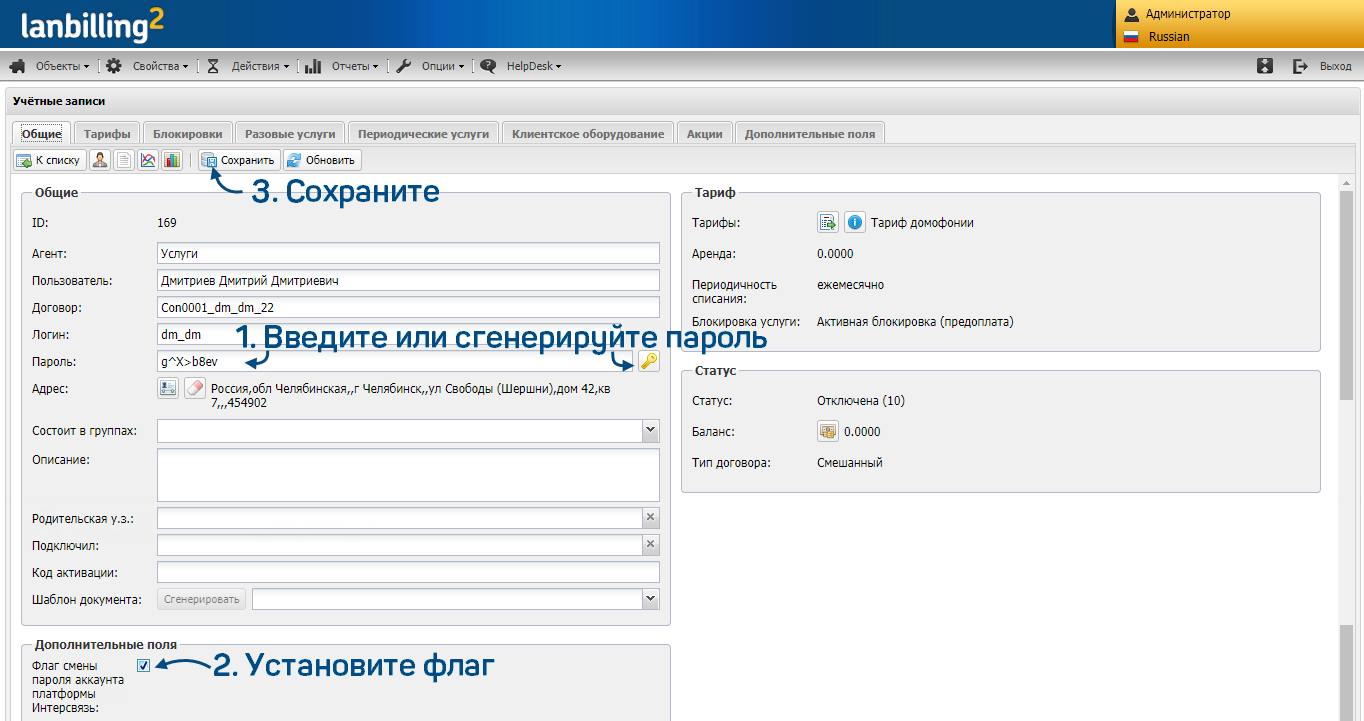Switch to the Клиентское оборудование tab

click(588, 133)
